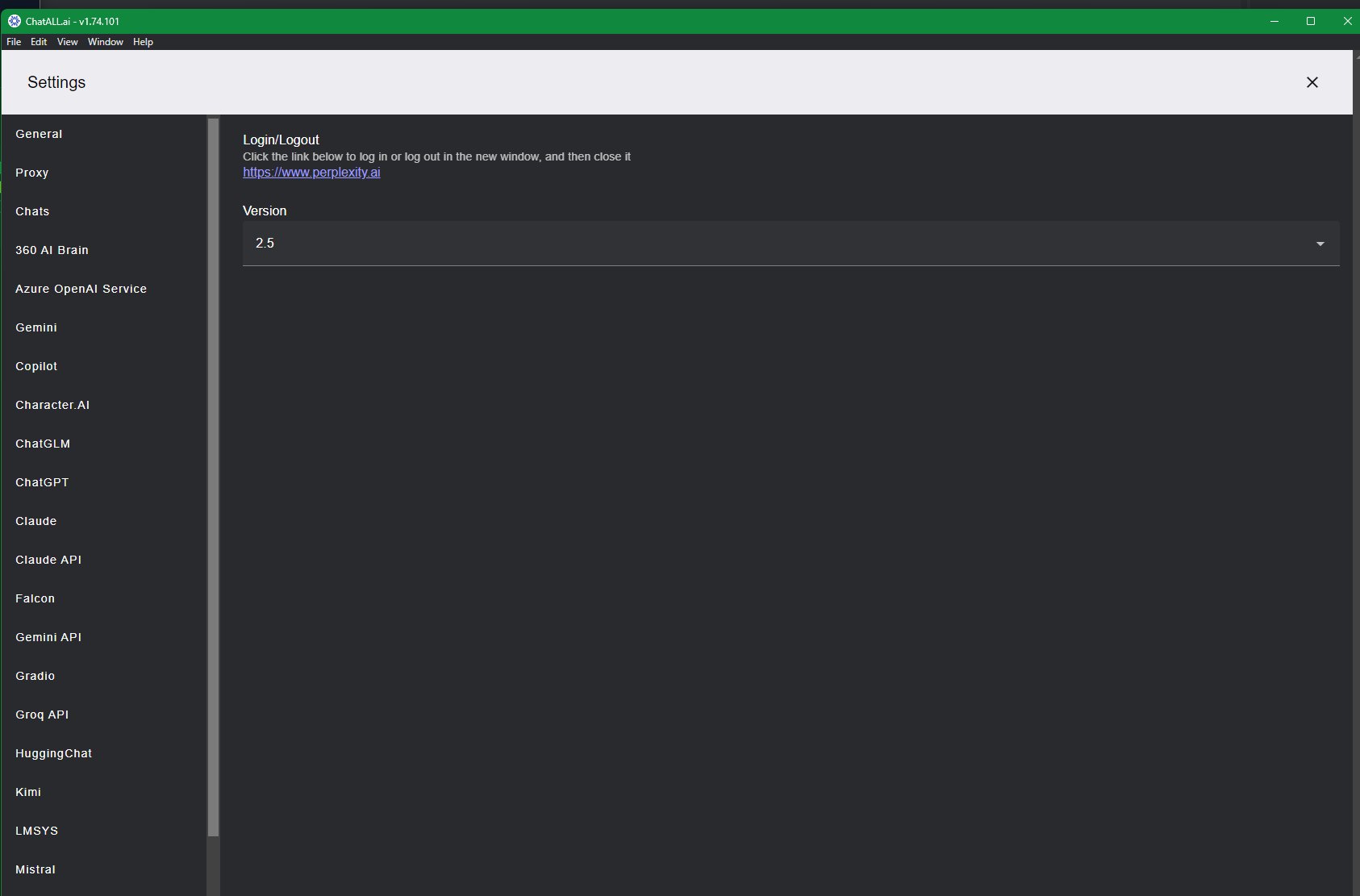Select the Falcon settings tab
The image size is (1360, 896).
pyautogui.click(x=103, y=598)
